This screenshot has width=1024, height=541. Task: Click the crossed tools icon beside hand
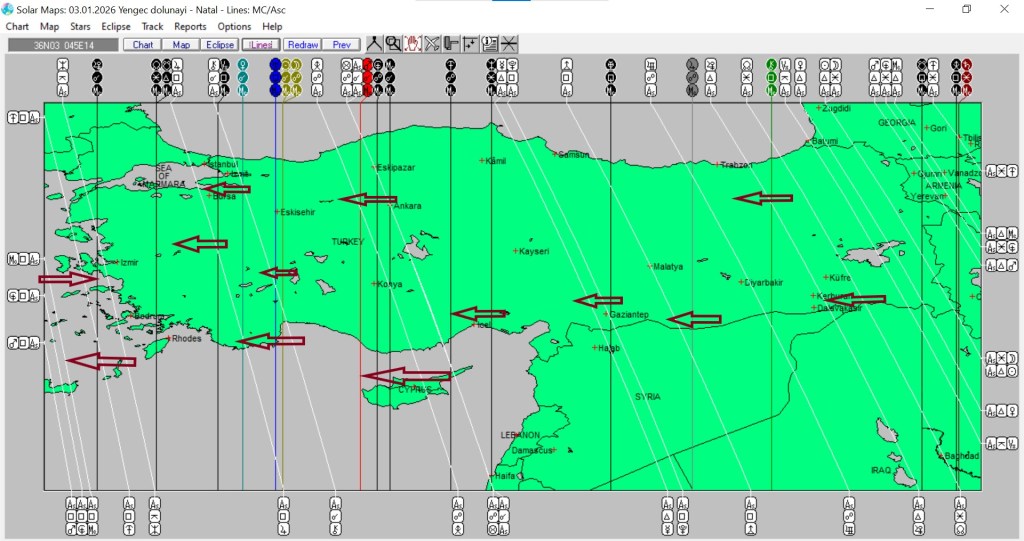432,44
